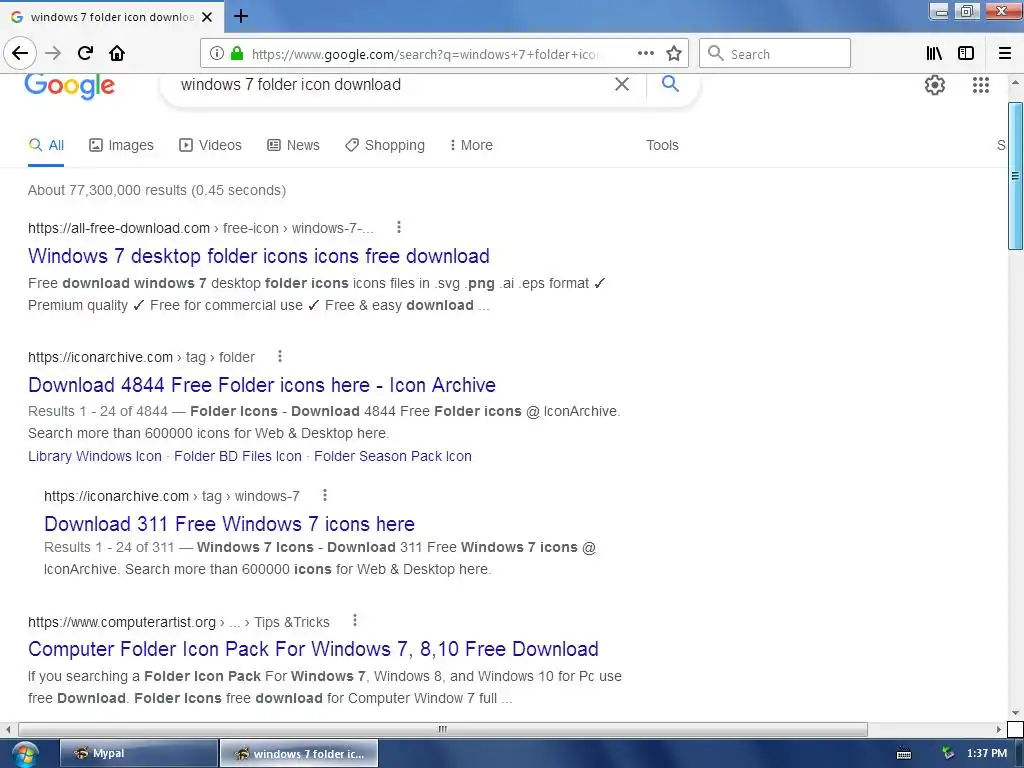Switch to the Videos tab
This screenshot has width=1024, height=768.
(x=210, y=146)
